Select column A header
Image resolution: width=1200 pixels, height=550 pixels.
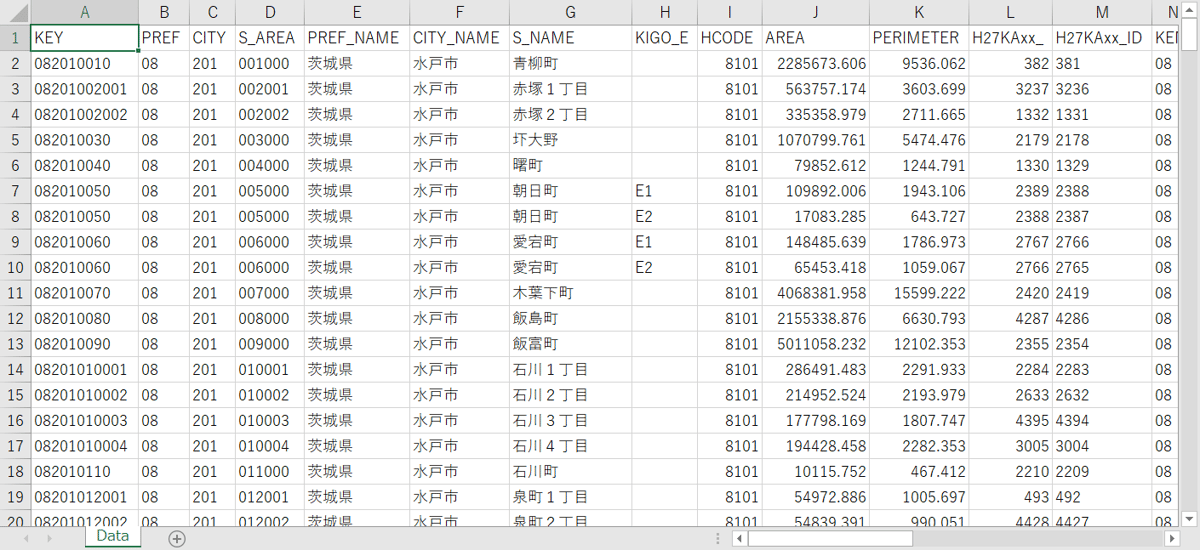click(x=84, y=12)
